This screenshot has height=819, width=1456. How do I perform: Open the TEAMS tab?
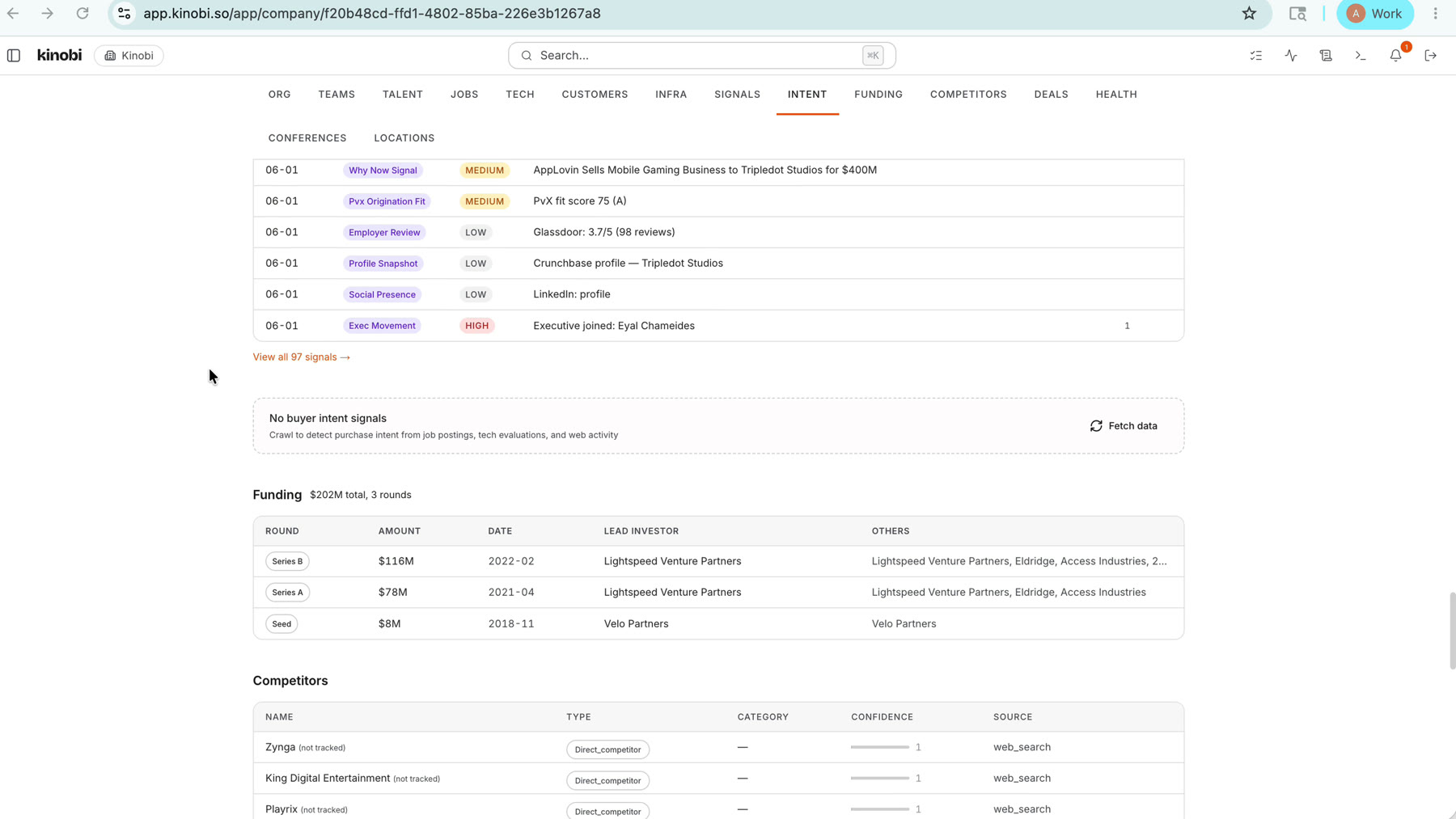[x=336, y=95]
